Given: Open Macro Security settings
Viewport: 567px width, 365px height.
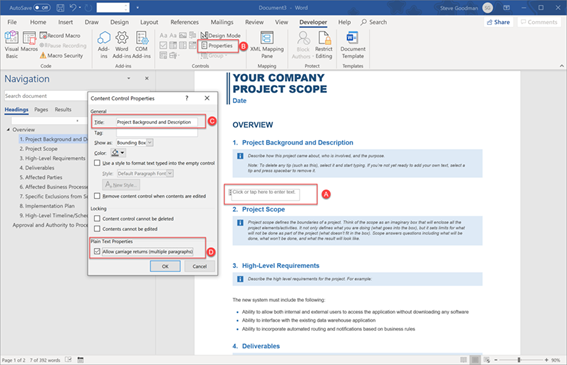Looking at the screenshot, I should coord(61,55).
